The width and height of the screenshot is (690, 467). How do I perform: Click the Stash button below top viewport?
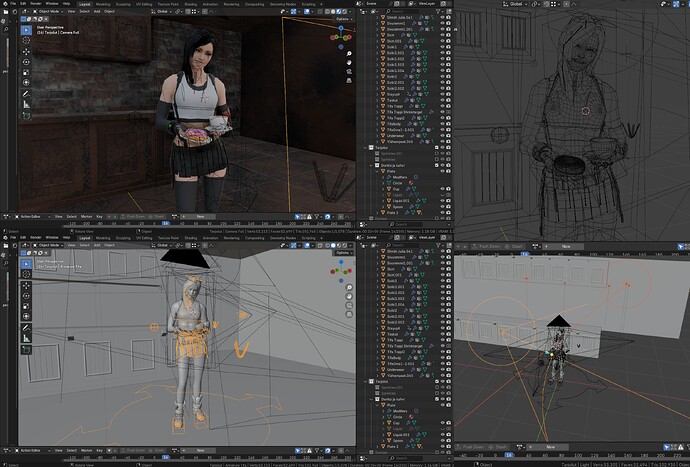click(157, 217)
